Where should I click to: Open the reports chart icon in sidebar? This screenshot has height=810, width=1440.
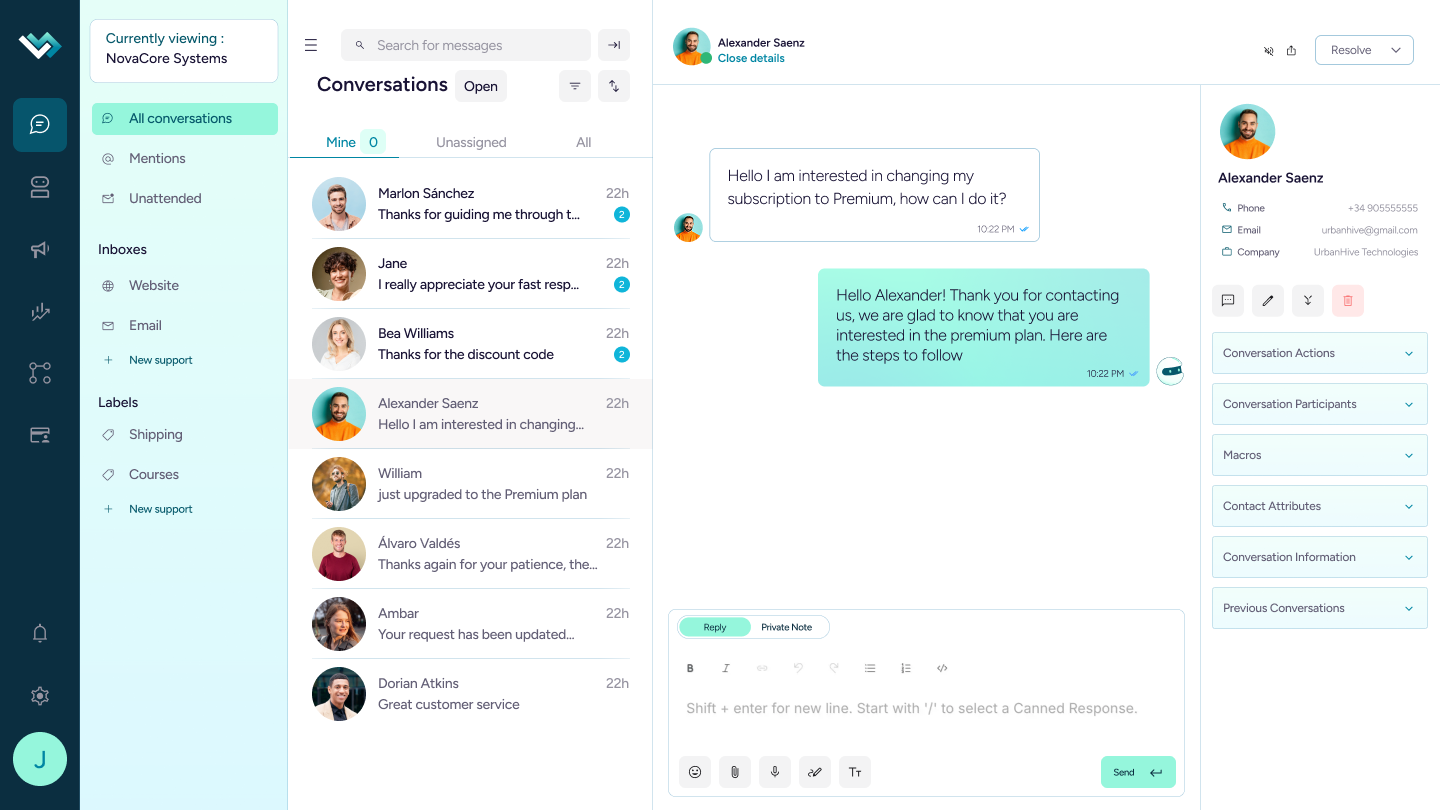tap(40, 312)
